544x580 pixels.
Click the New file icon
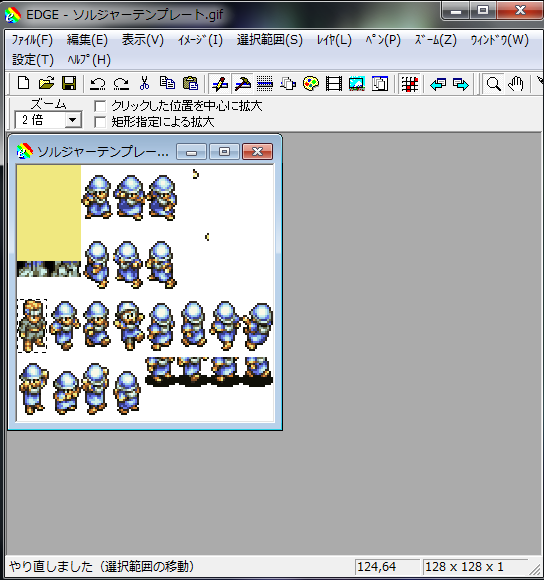(24, 83)
